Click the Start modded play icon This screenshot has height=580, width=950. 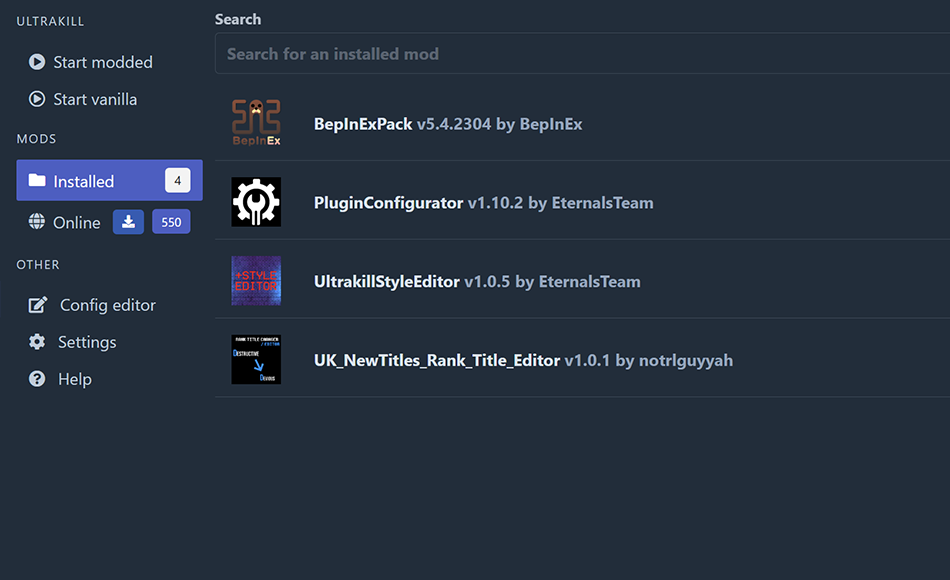(37, 62)
